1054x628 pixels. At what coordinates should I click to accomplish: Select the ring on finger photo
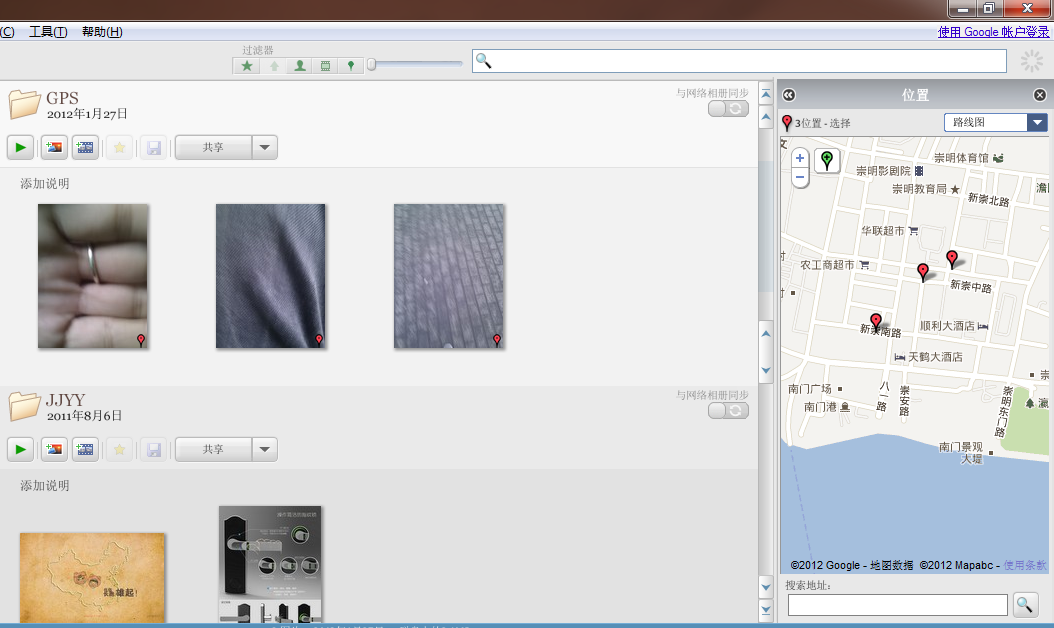coord(93,276)
